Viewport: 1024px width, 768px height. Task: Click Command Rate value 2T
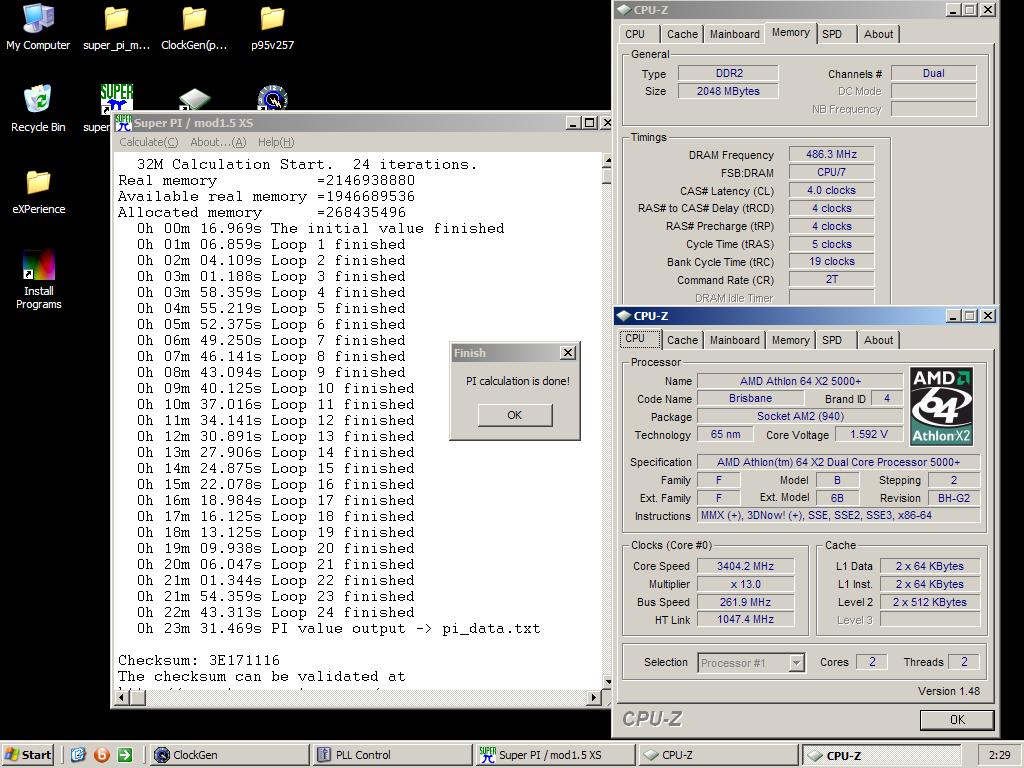(831, 280)
